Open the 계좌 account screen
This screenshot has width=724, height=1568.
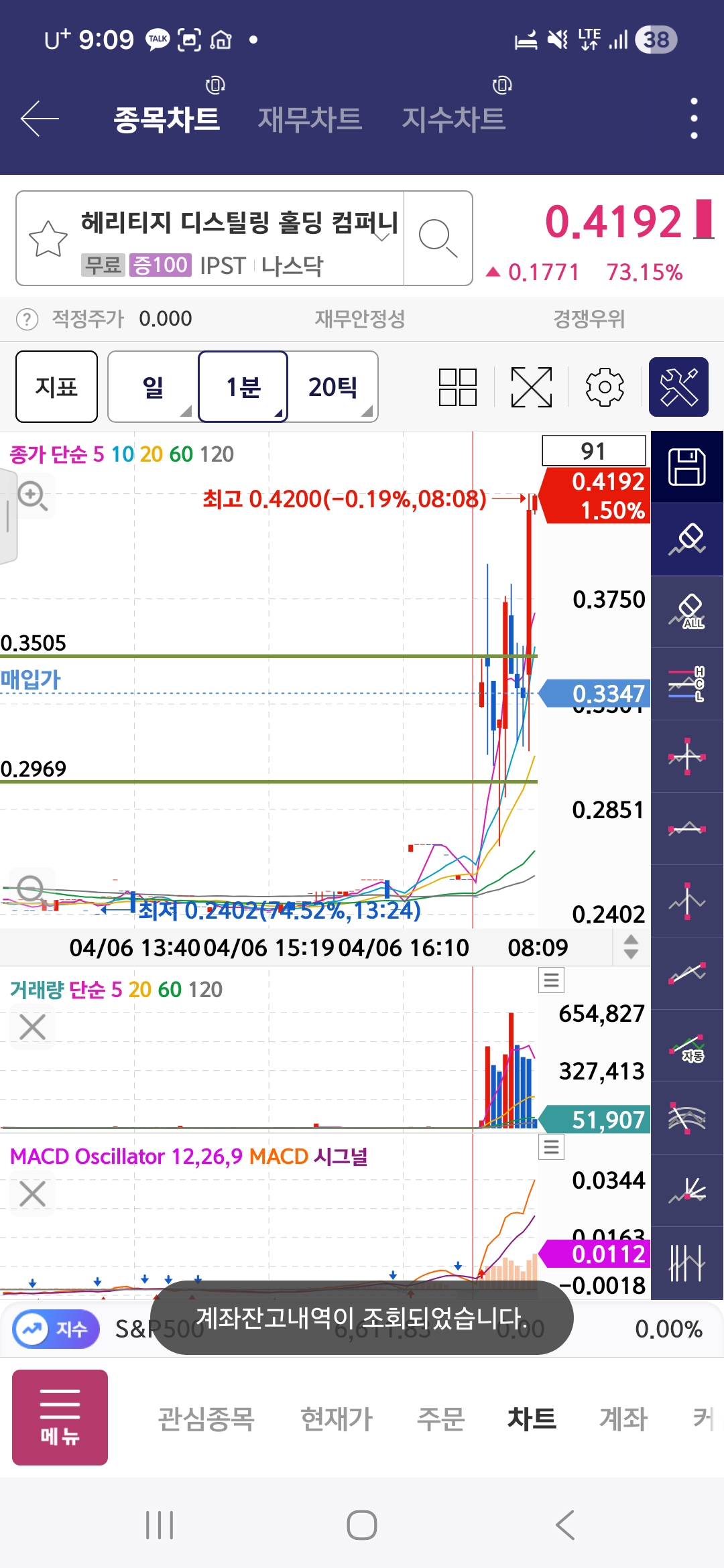click(623, 1419)
